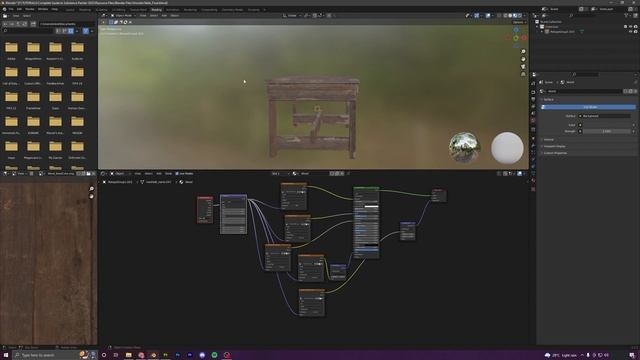Open the Edit menu
The width and height of the screenshot is (640, 360).
[x=19, y=9]
